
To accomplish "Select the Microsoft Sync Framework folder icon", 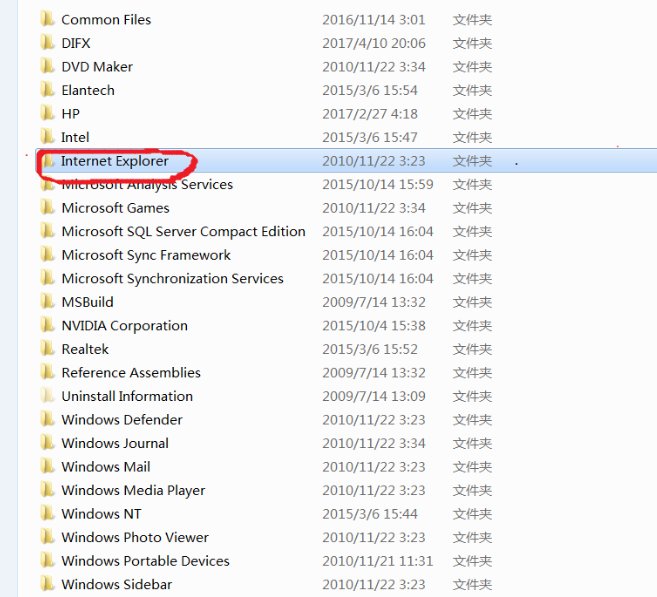I will coord(48,254).
